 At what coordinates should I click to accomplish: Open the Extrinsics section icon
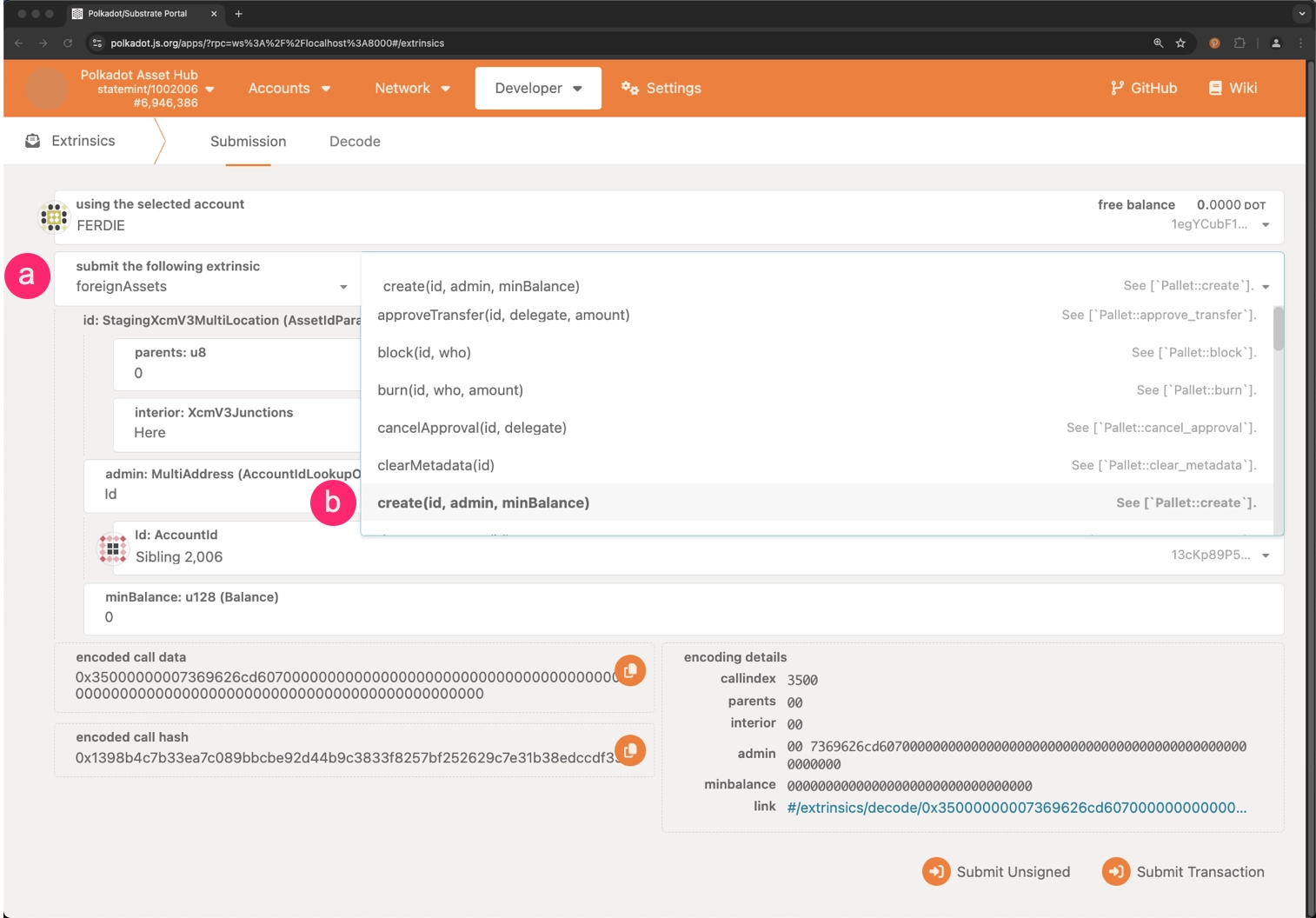pos(33,141)
